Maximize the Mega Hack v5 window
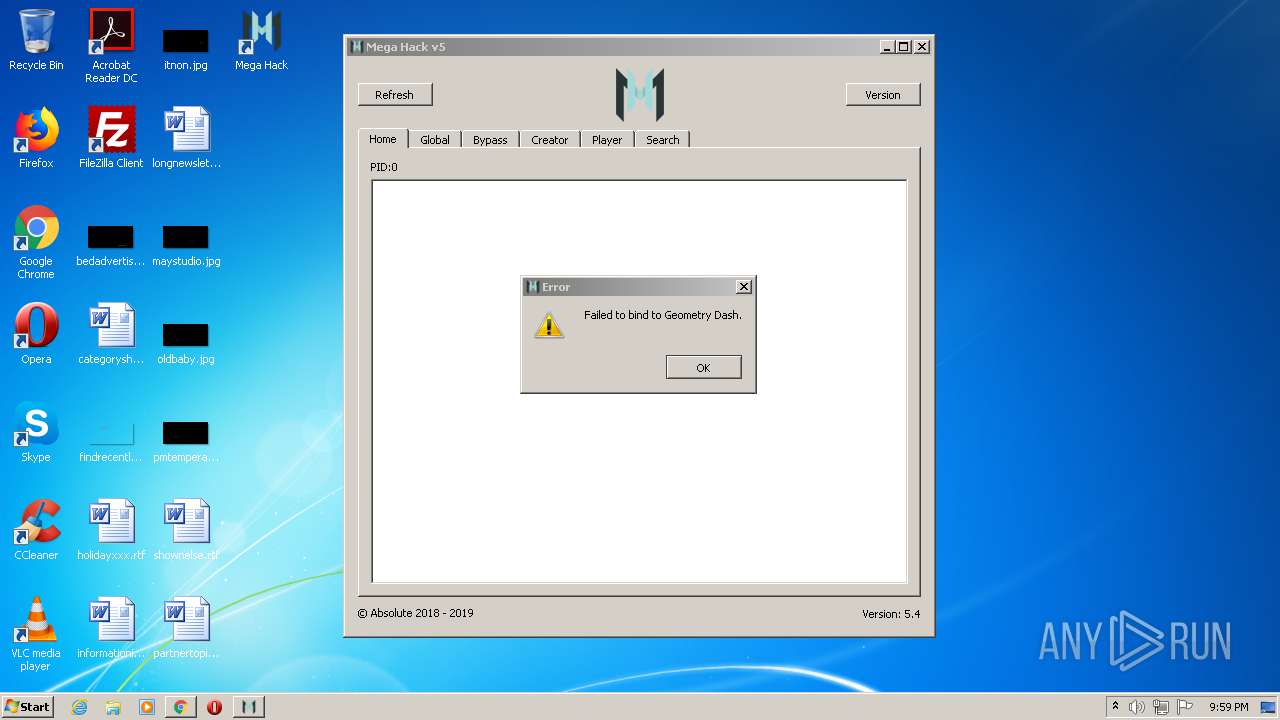The width and height of the screenshot is (1280, 720). [904, 47]
